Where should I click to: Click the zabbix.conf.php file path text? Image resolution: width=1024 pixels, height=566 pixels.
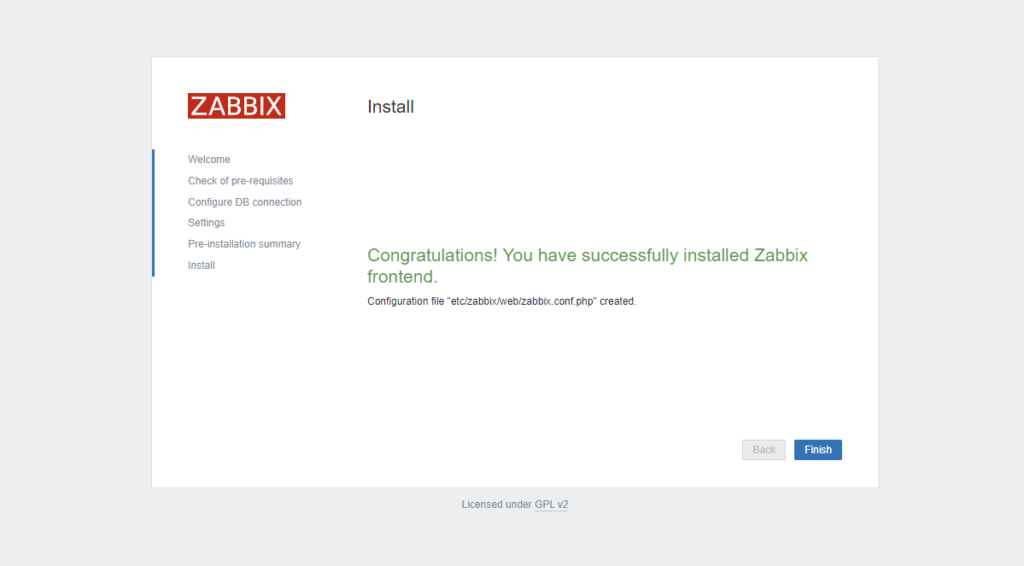[522, 302]
